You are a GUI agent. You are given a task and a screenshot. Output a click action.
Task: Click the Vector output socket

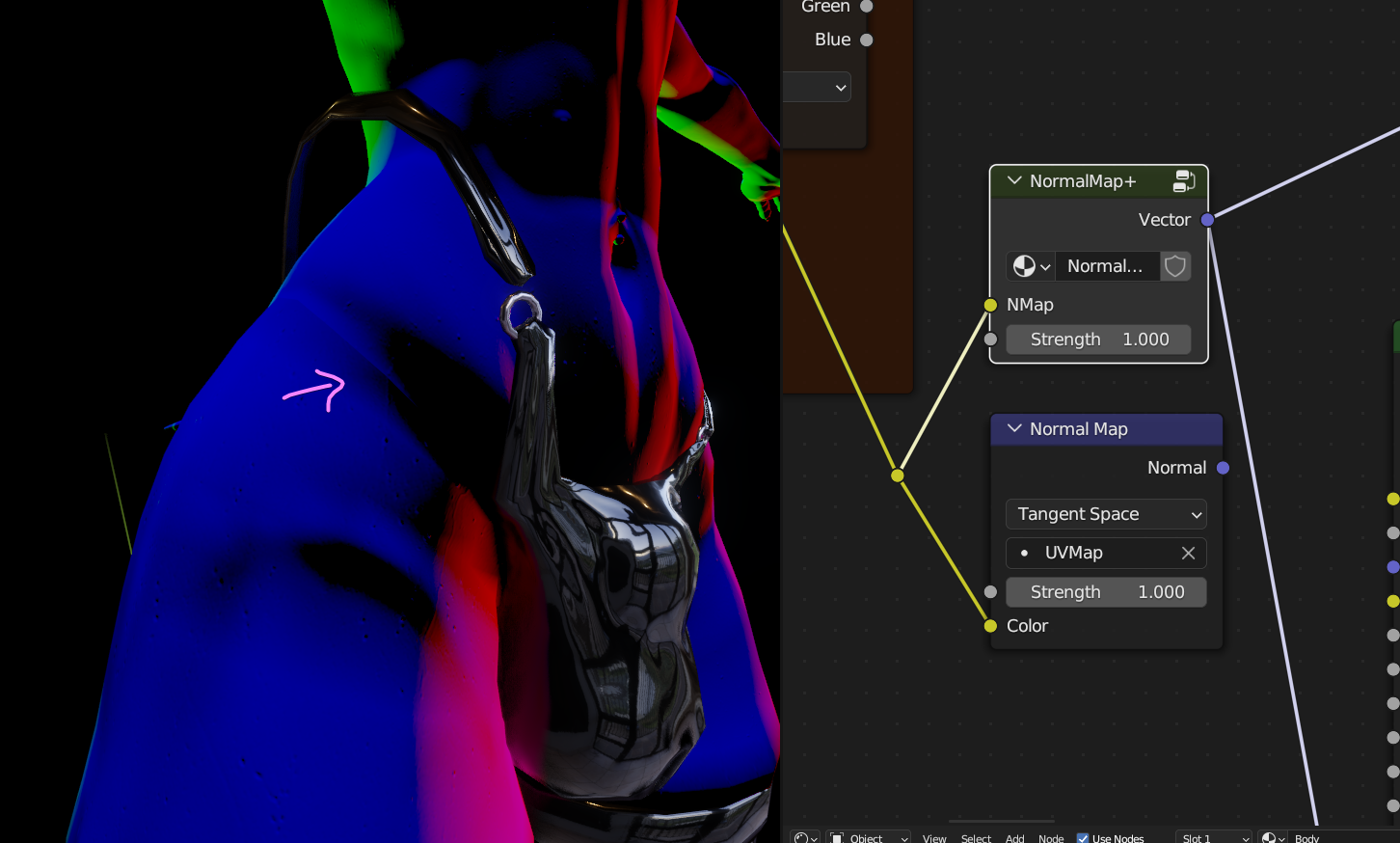click(x=1207, y=220)
